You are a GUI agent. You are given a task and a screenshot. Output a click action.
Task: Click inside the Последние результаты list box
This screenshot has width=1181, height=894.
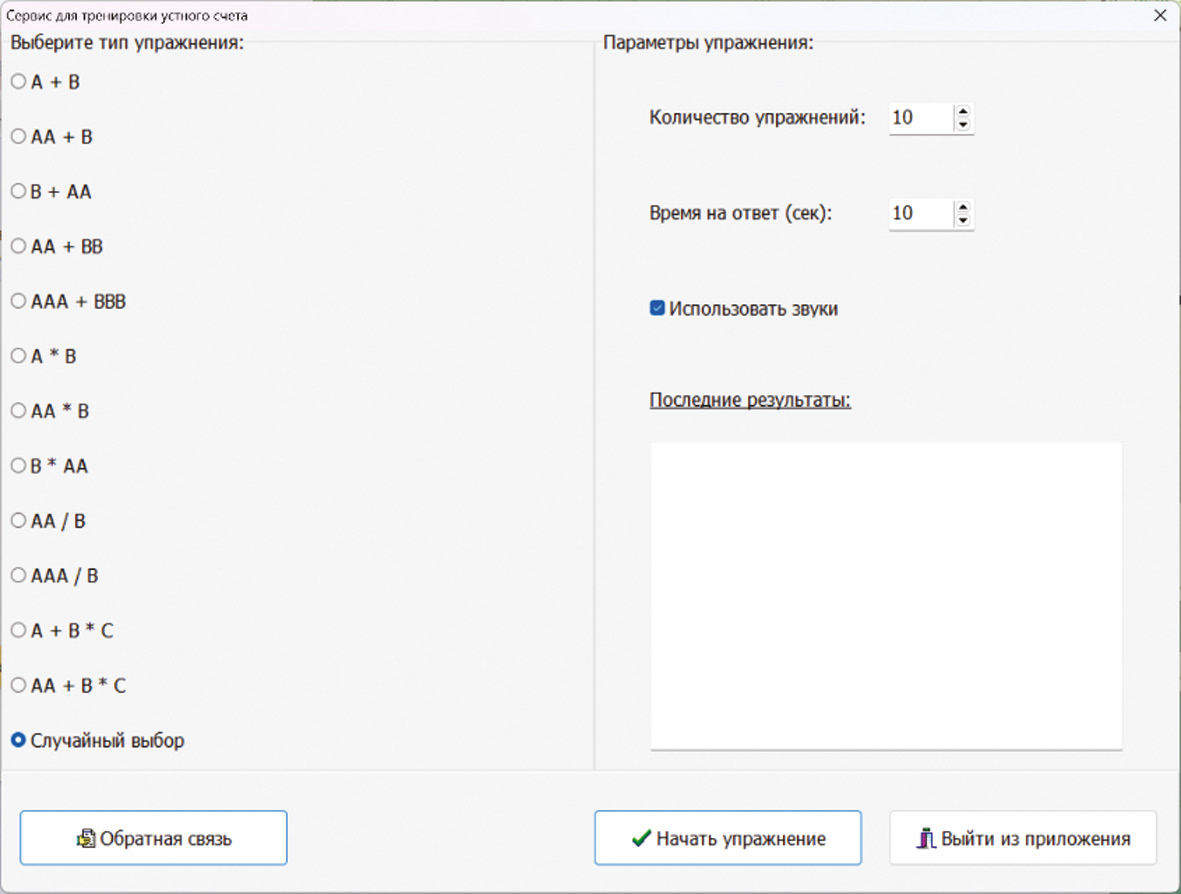pyautogui.click(x=886, y=594)
